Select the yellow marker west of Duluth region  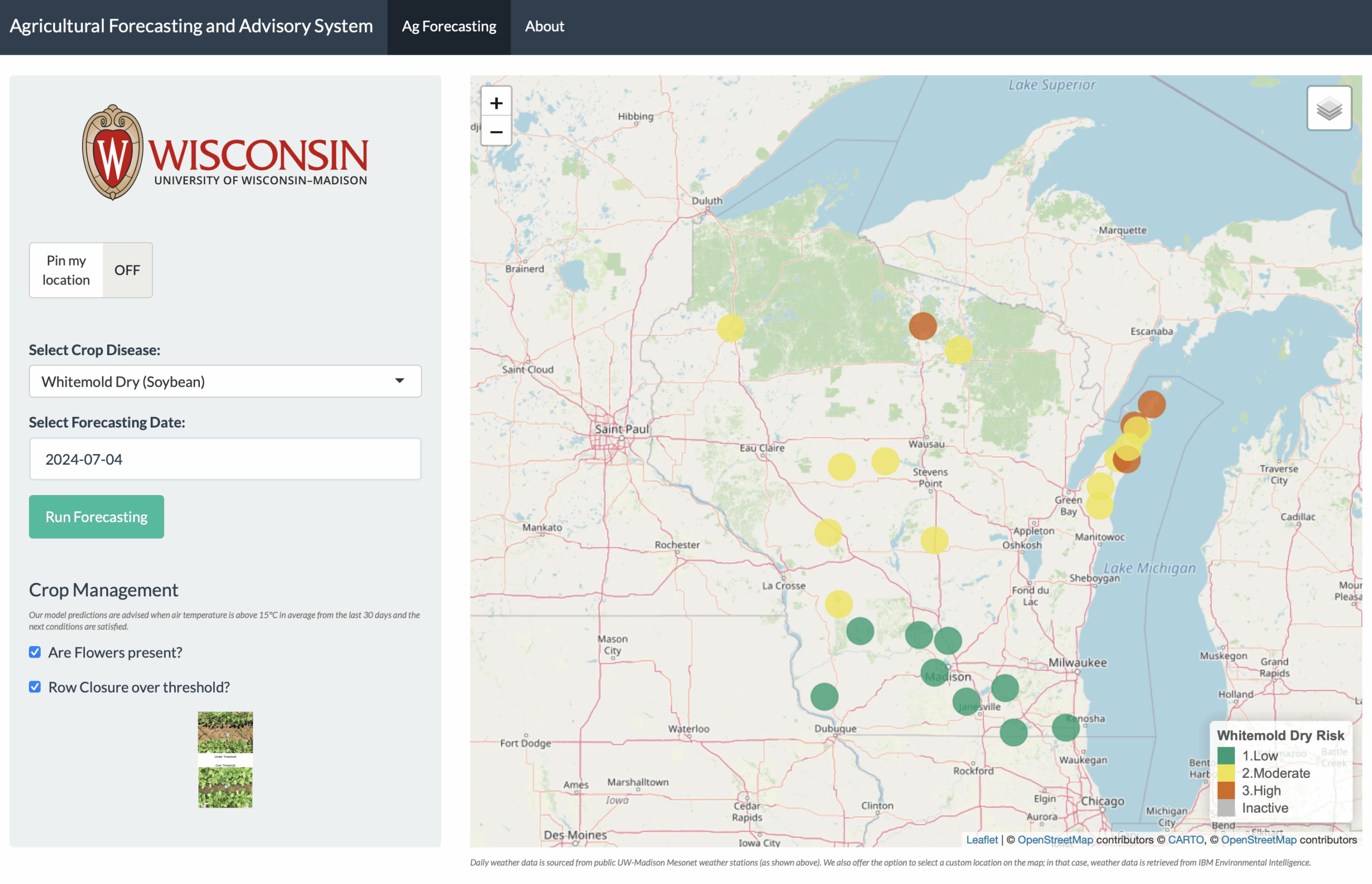(x=731, y=328)
